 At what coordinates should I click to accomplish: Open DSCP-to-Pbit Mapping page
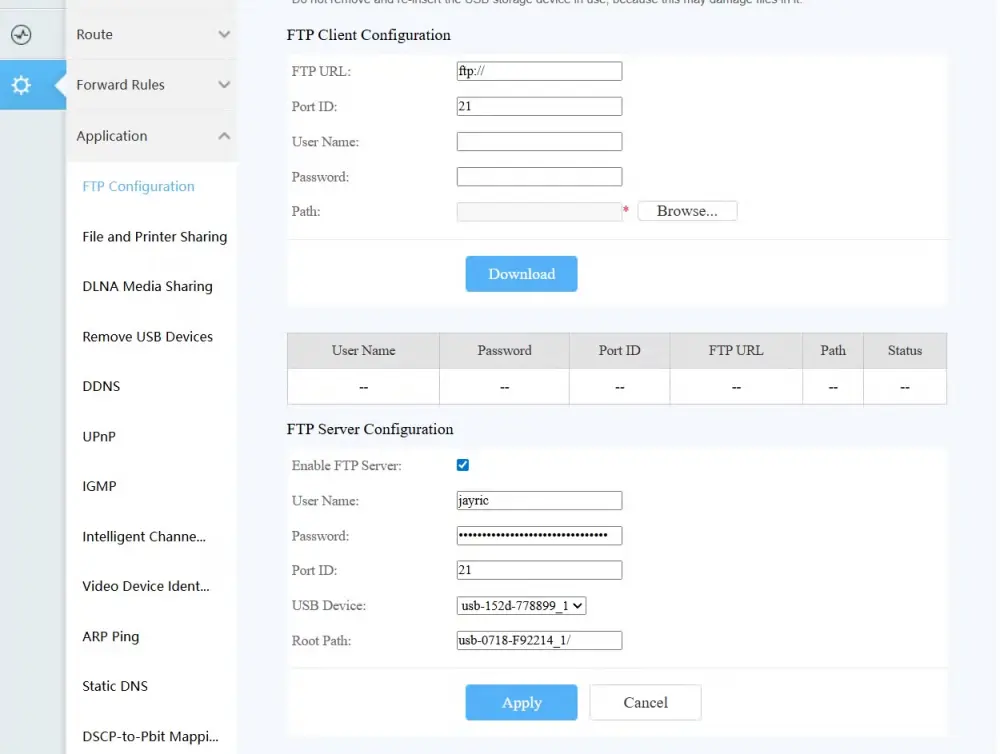click(x=151, y=737)
